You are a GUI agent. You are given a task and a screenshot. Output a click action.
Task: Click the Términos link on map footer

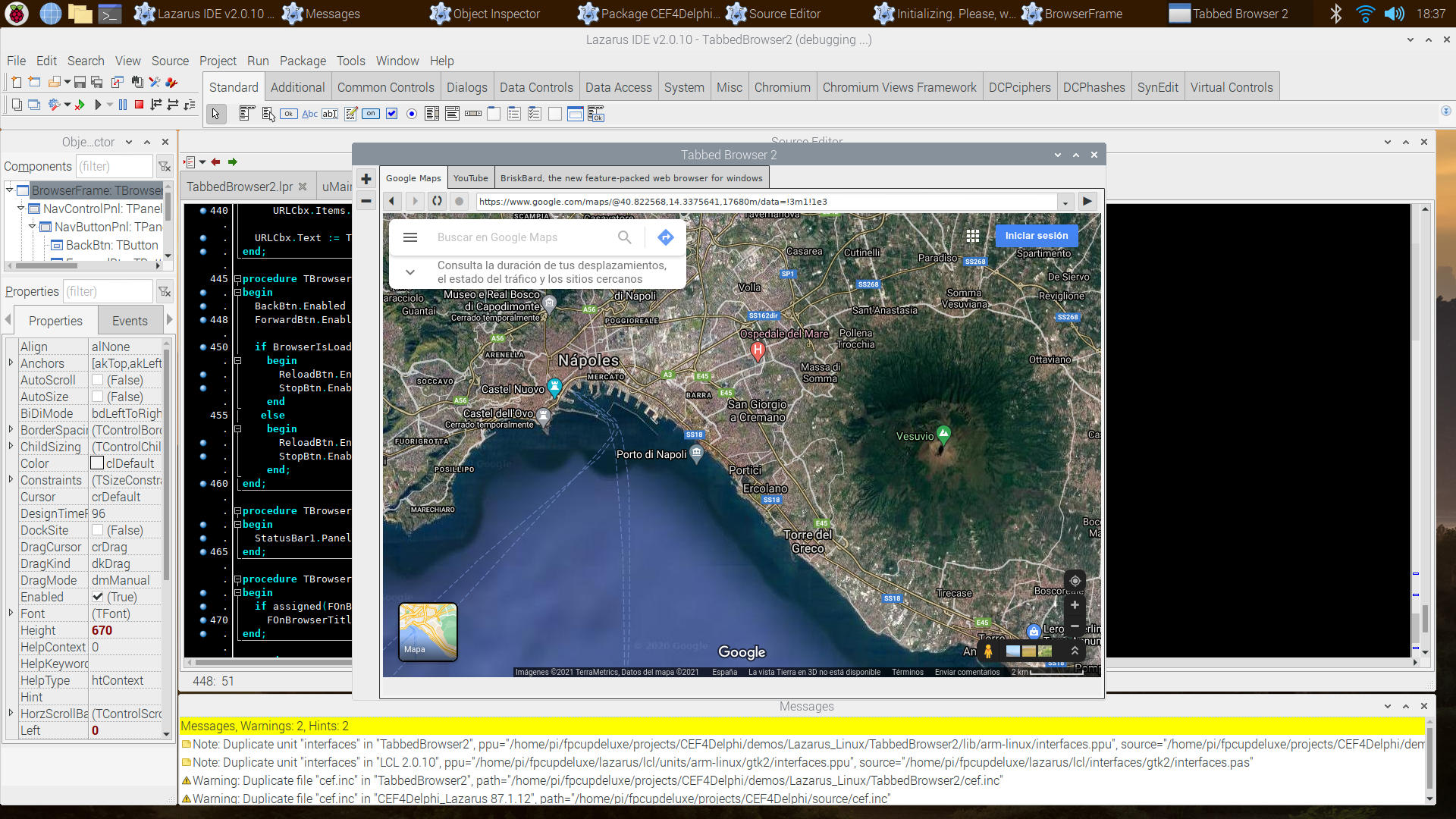(x=907, y=672)
